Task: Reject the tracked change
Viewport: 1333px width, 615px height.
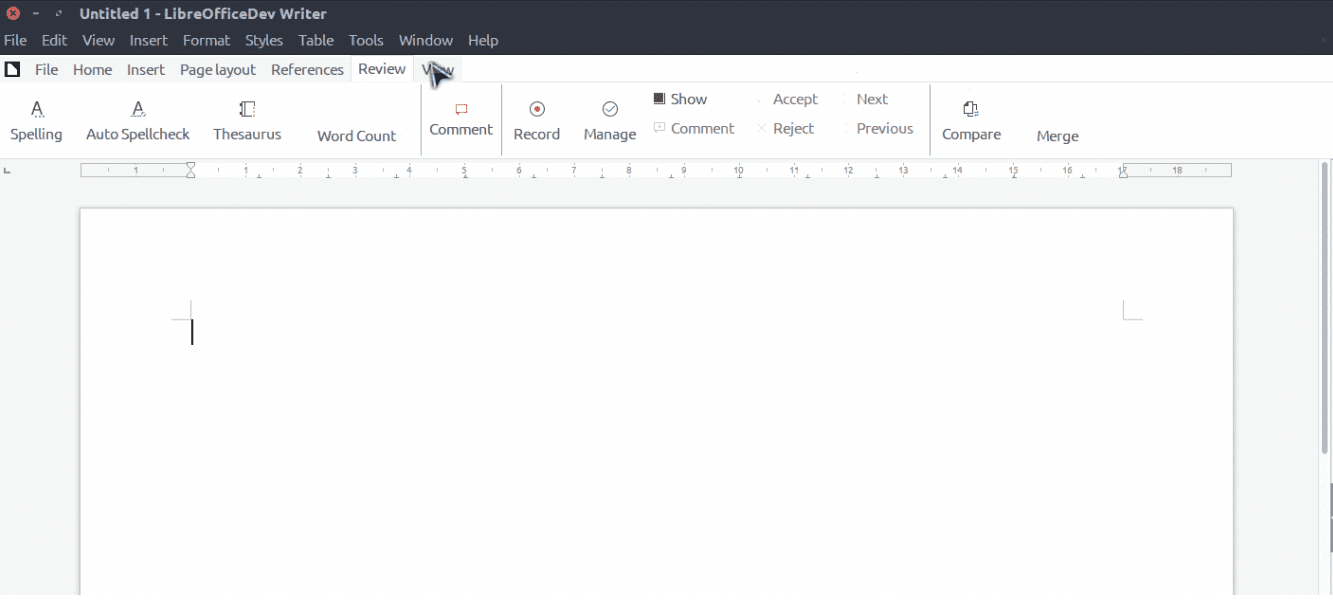Action: coord(785,128)
